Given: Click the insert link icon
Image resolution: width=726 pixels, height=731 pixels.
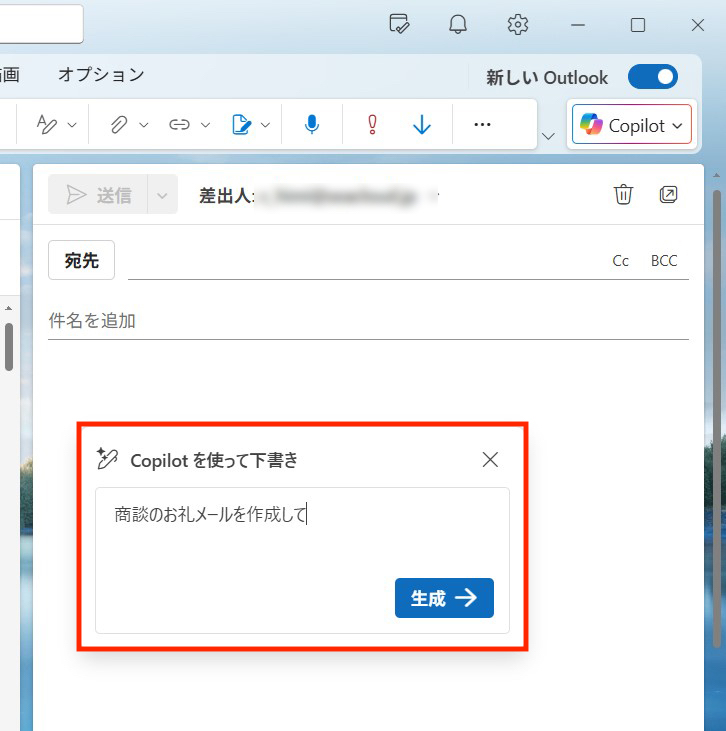Looking at the screenshot, I should (x=180, y=124).
